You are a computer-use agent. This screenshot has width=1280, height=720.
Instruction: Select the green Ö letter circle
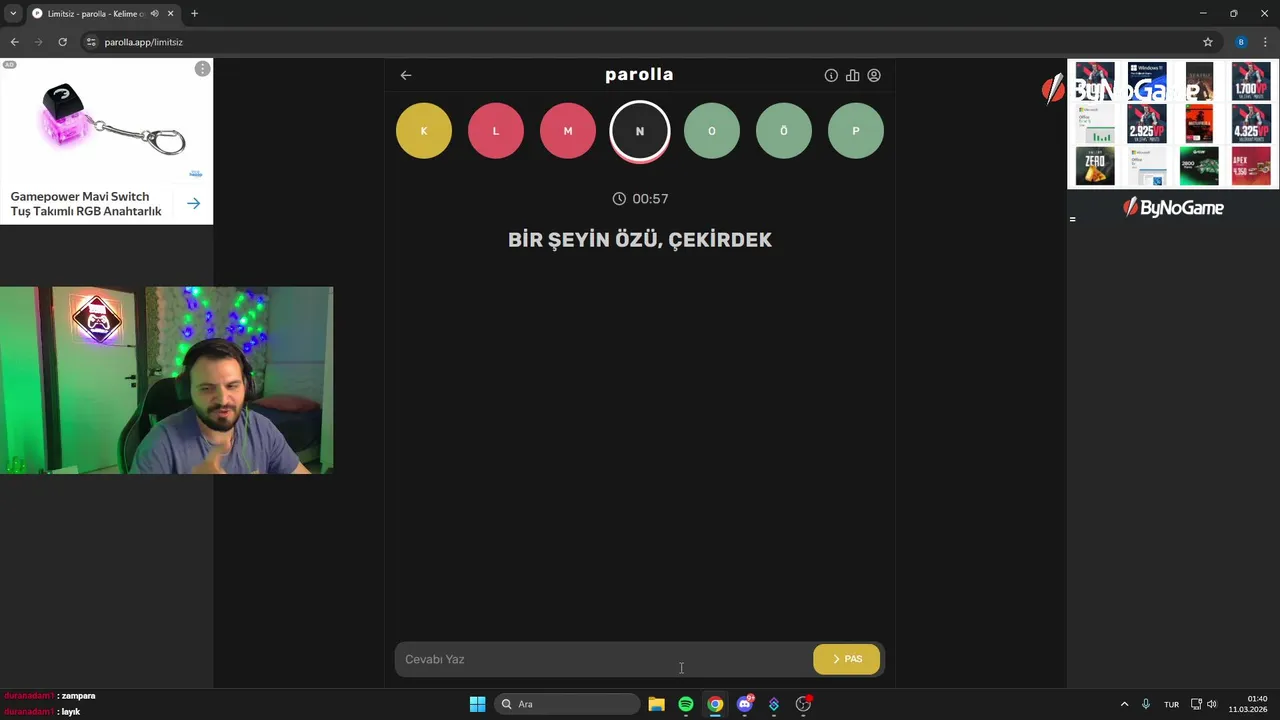click(x=784, y=131)
